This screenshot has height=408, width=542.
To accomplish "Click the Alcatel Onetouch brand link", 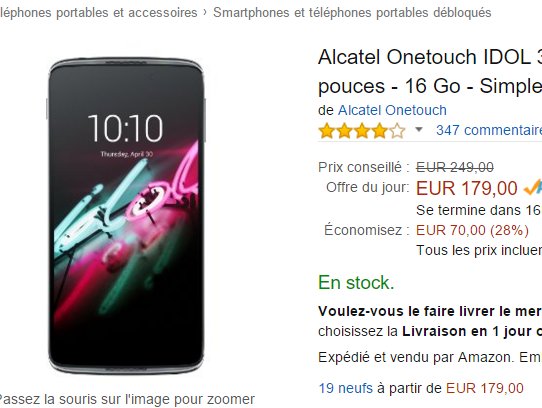I will (x=392, y=110).
